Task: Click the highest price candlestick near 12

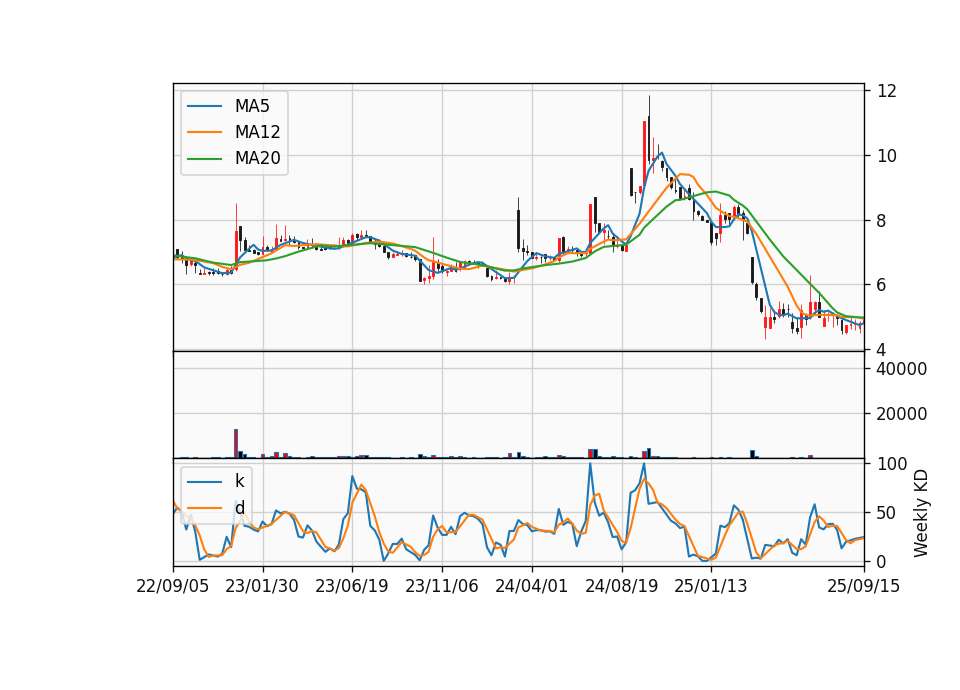Action: pyautogui.click(x=649, y=129)
